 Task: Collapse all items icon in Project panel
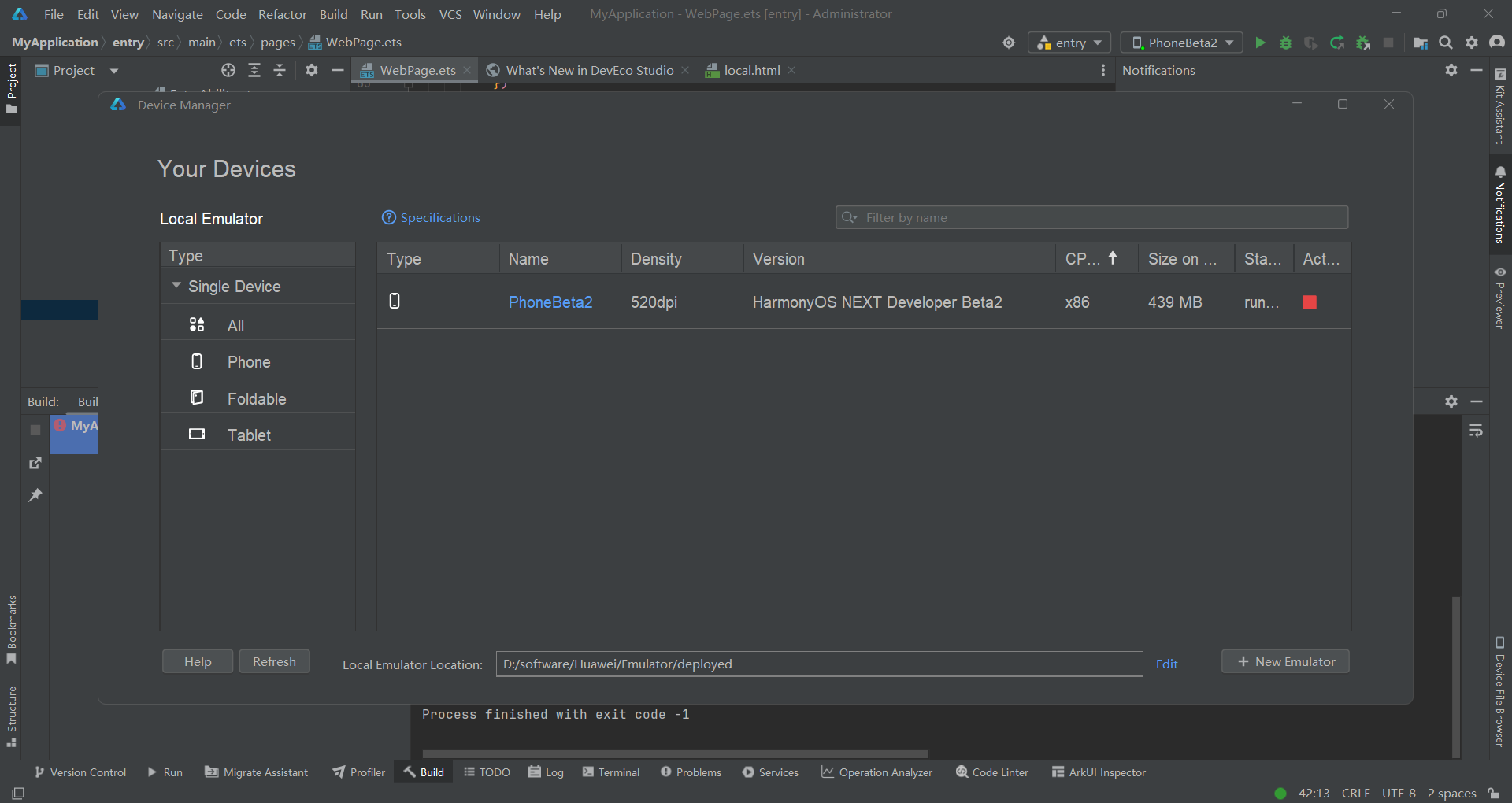(280, 70)
